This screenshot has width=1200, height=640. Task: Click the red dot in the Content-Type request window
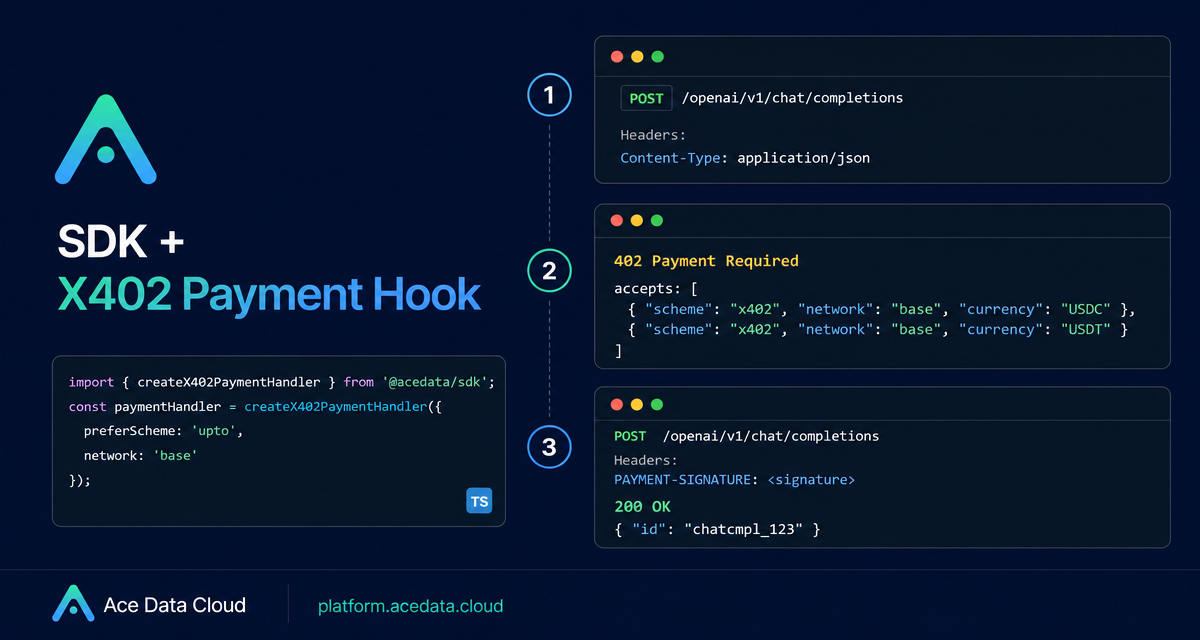tap(617, 57)
